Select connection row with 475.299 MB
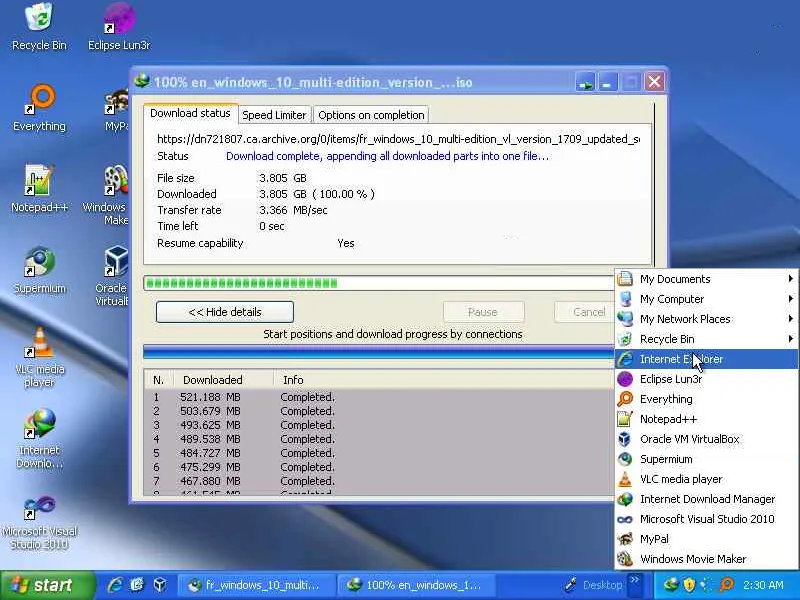This screenshot has height=600, width=800. (x=379, y=467)
